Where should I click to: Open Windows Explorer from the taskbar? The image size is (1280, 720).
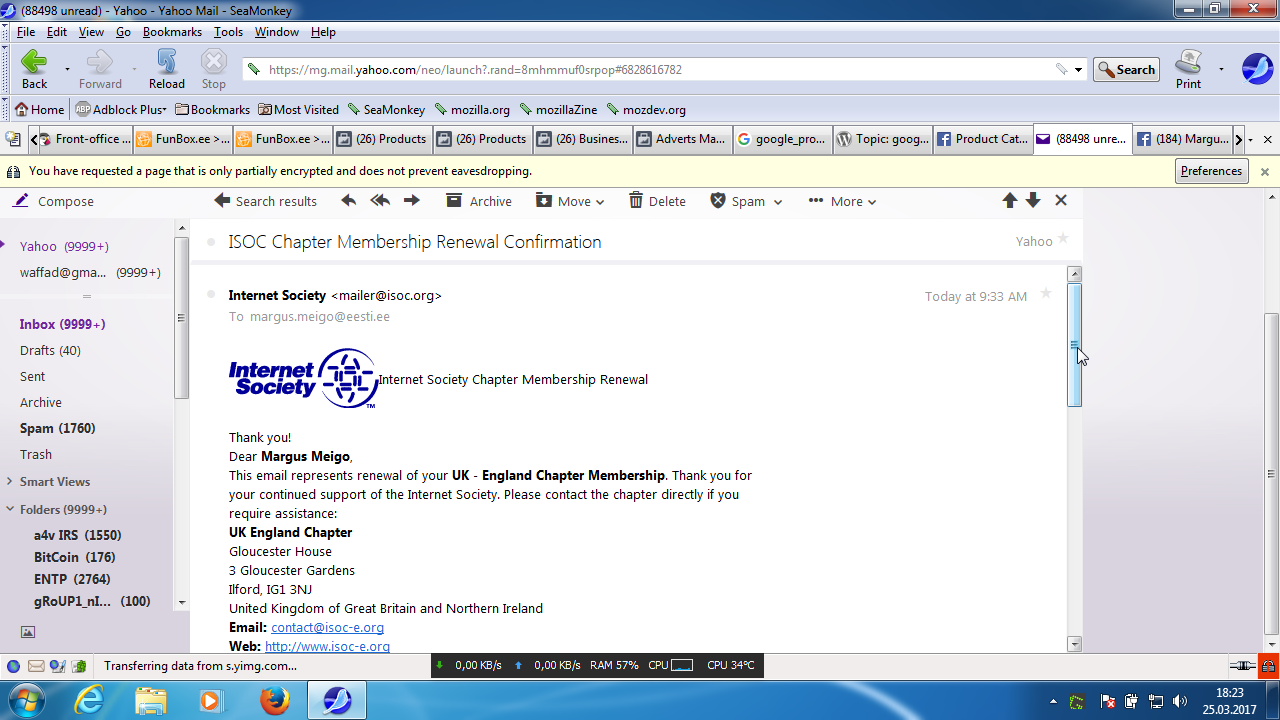pos(151,700)
